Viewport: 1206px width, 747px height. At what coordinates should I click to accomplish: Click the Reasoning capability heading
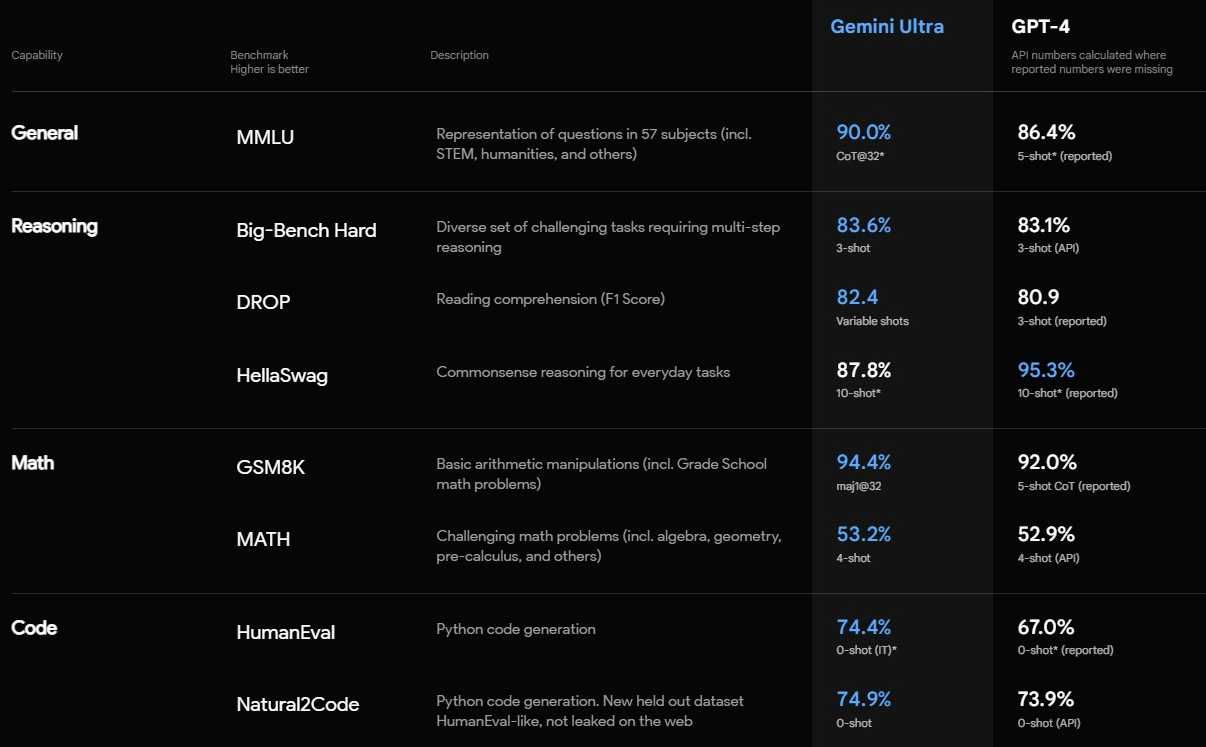tap(54, 226)
